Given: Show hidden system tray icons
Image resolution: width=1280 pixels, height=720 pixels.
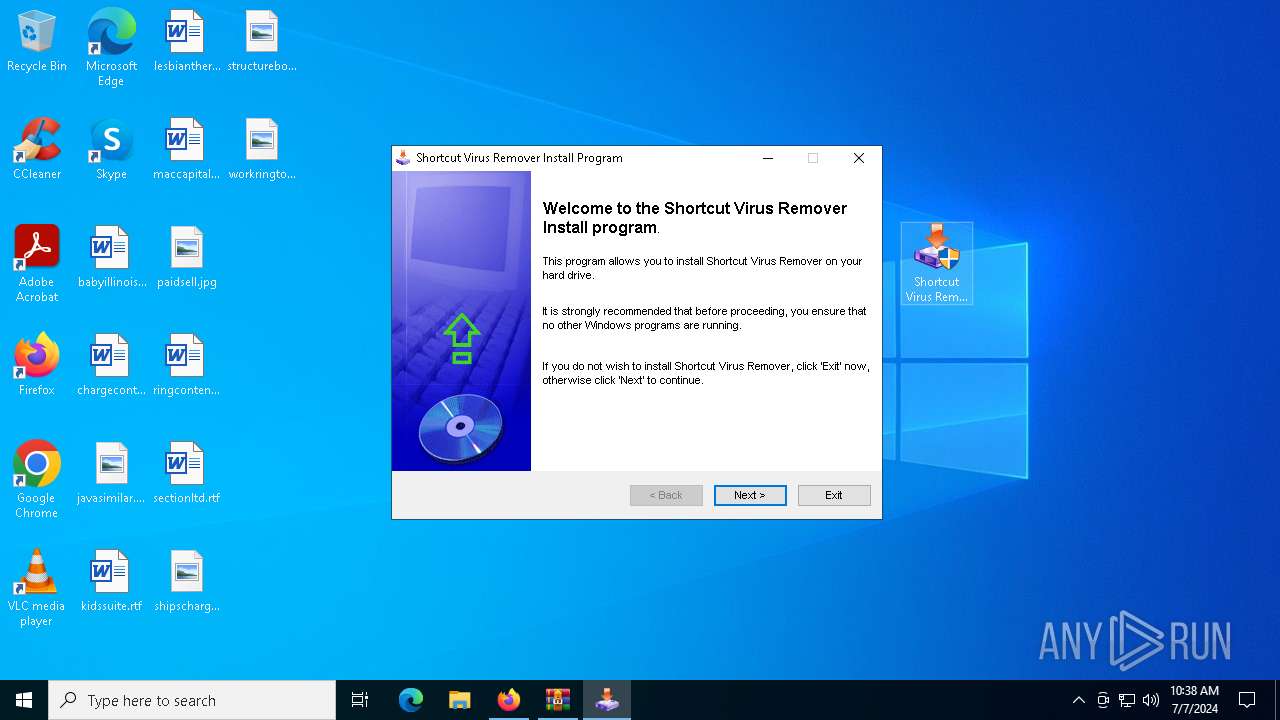Looking at the screenshot, I should [1078, 700].
